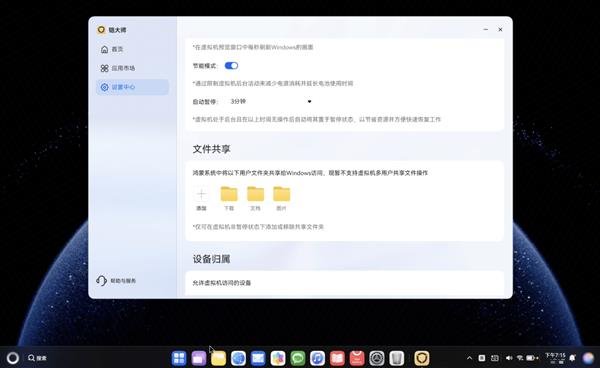Click the 搜索 search box on taskbar
This screenshot has width=600, height=368.
pyautogui.click(x=37, y=358)
